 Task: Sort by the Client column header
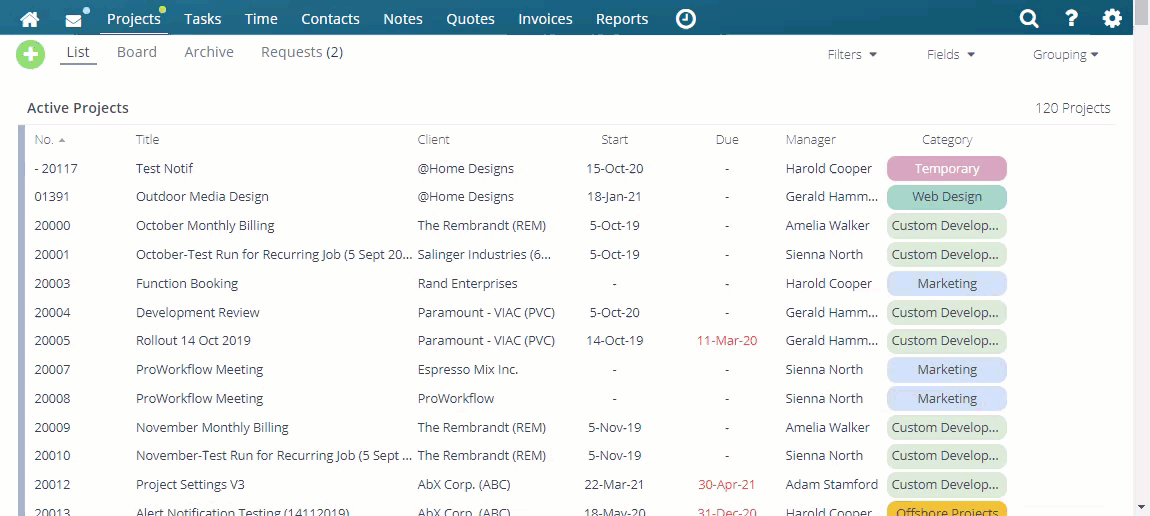(433, 139)
